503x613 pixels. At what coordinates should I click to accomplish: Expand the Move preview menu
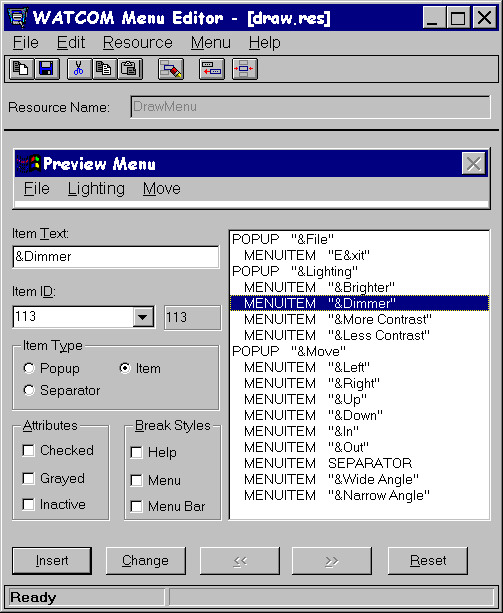pos(162,189)
